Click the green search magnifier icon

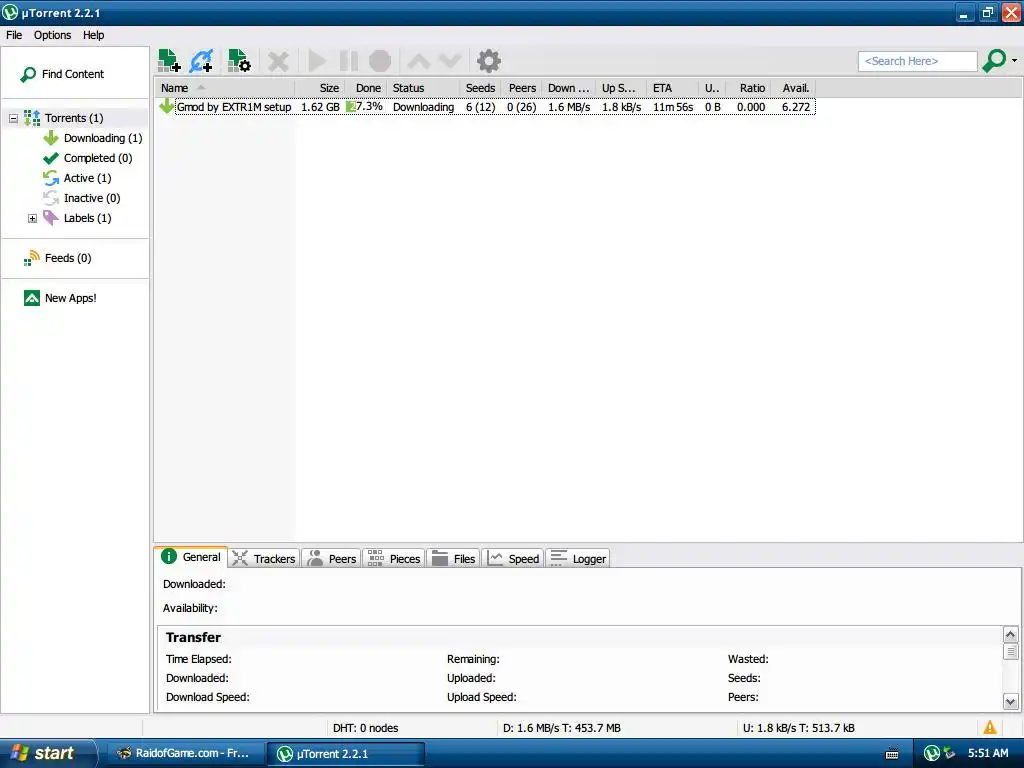994,60
